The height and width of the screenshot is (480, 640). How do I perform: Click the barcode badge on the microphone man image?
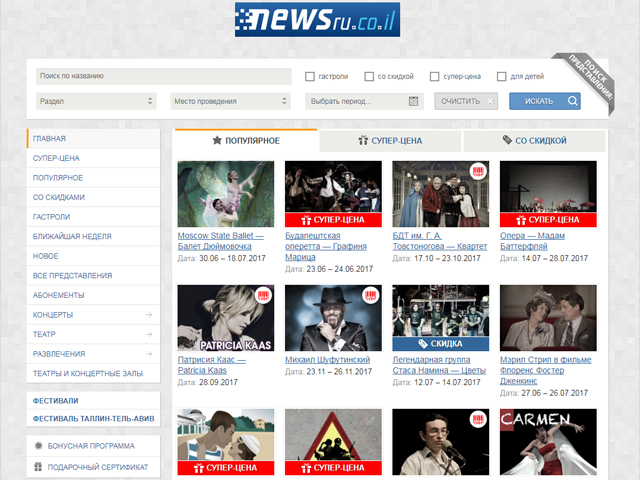(478, 420)
